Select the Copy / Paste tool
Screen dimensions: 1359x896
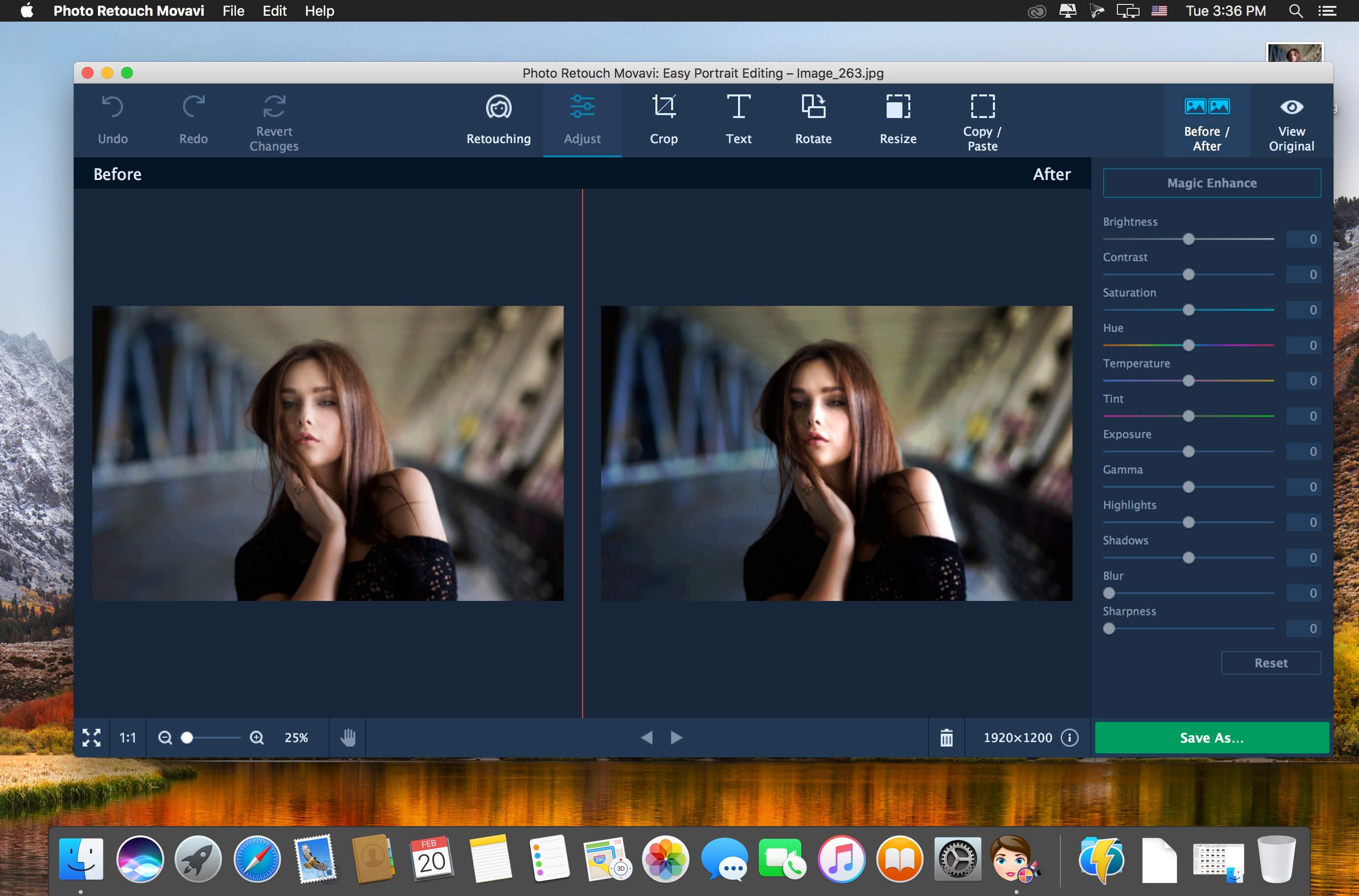pyautogui.click(x=982, y=120)
